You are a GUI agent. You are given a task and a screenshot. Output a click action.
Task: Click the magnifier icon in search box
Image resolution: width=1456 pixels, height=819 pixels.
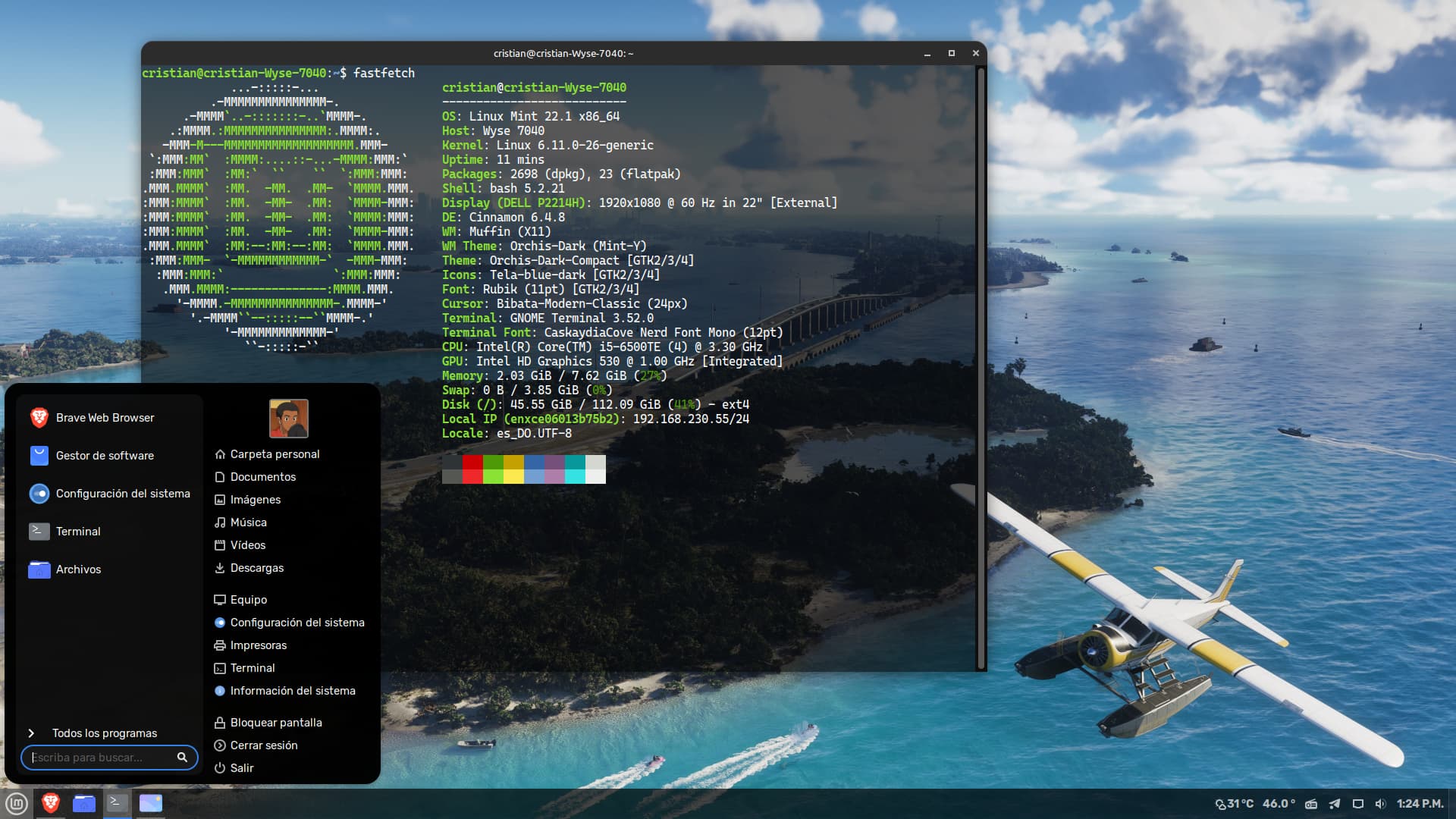click(x=182, y=758)
